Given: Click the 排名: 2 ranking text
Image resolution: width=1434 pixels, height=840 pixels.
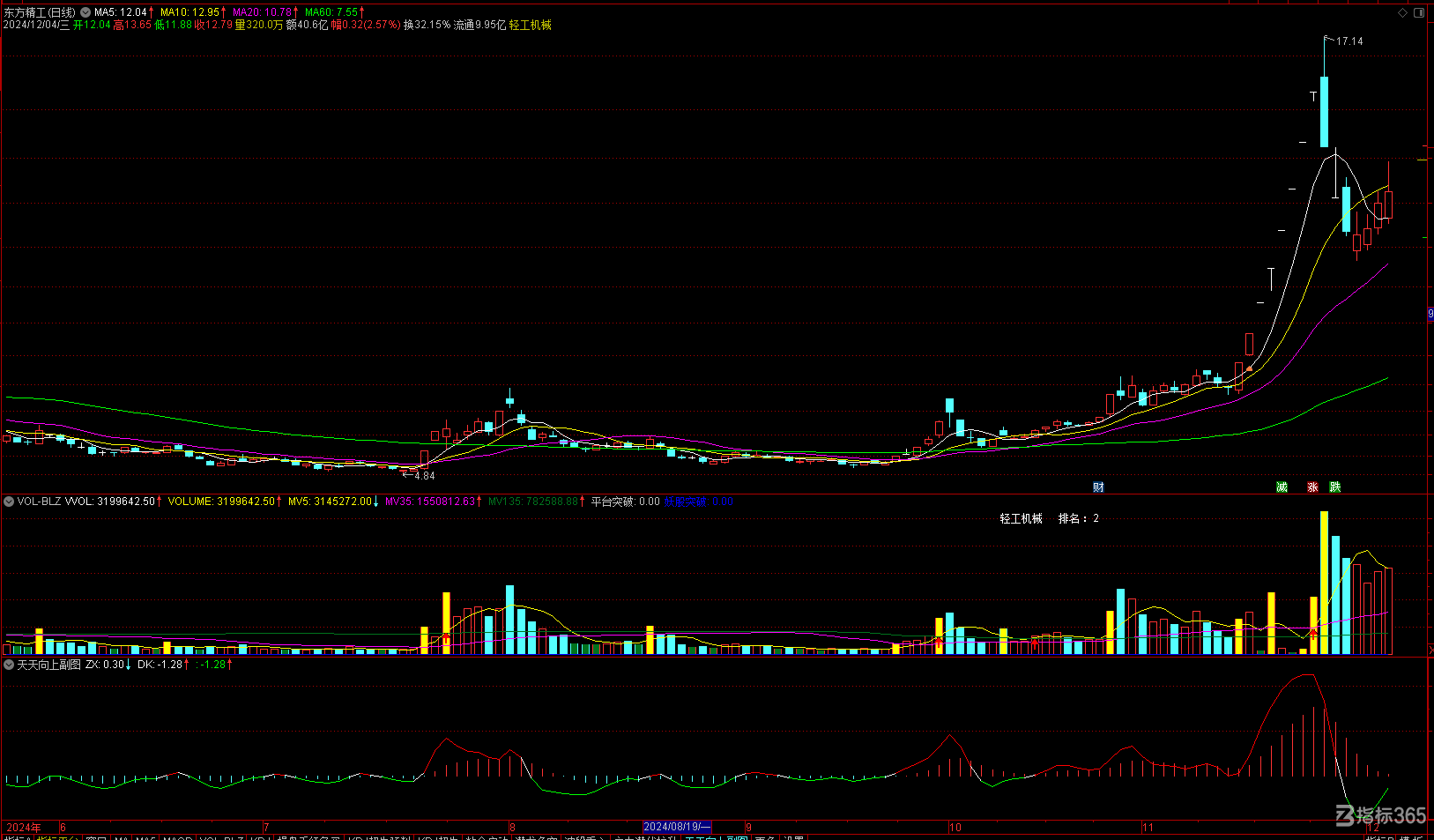Looking at the screenshot, I should coord(1079,518).
